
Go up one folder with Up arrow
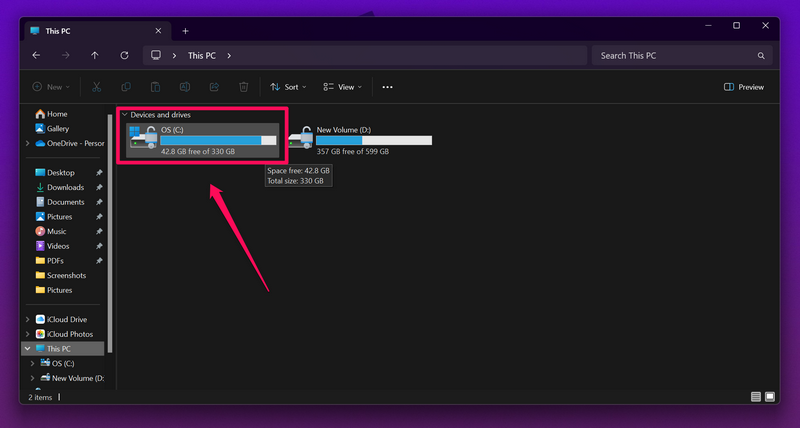coord(95,56)
